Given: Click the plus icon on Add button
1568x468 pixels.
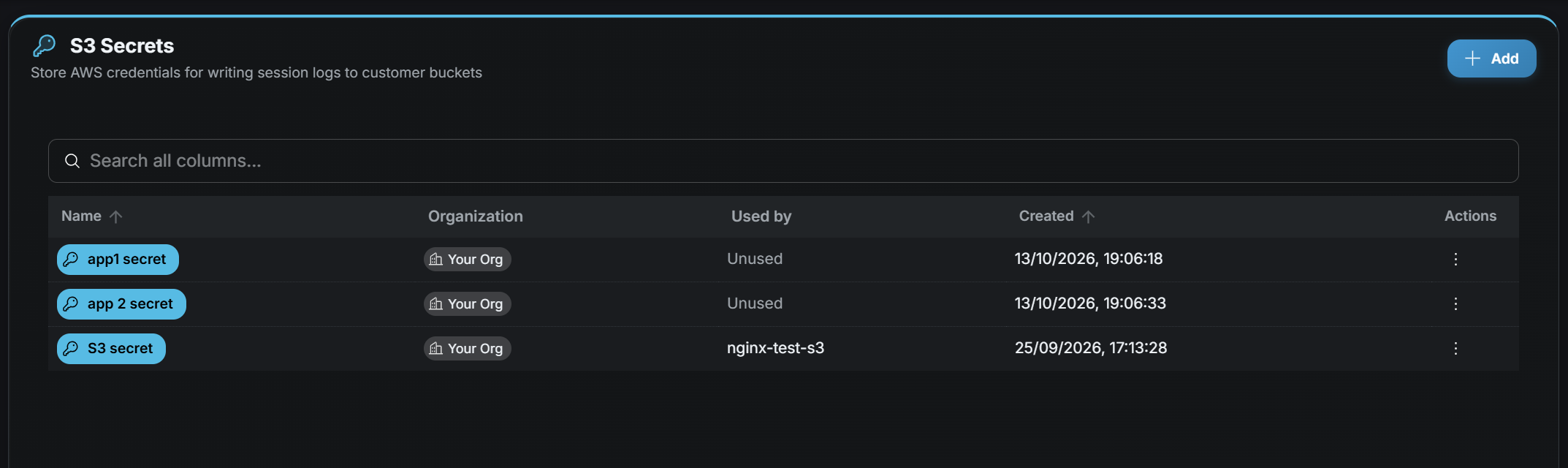Looking at the screenshot, I should [x=1473, y=58].
